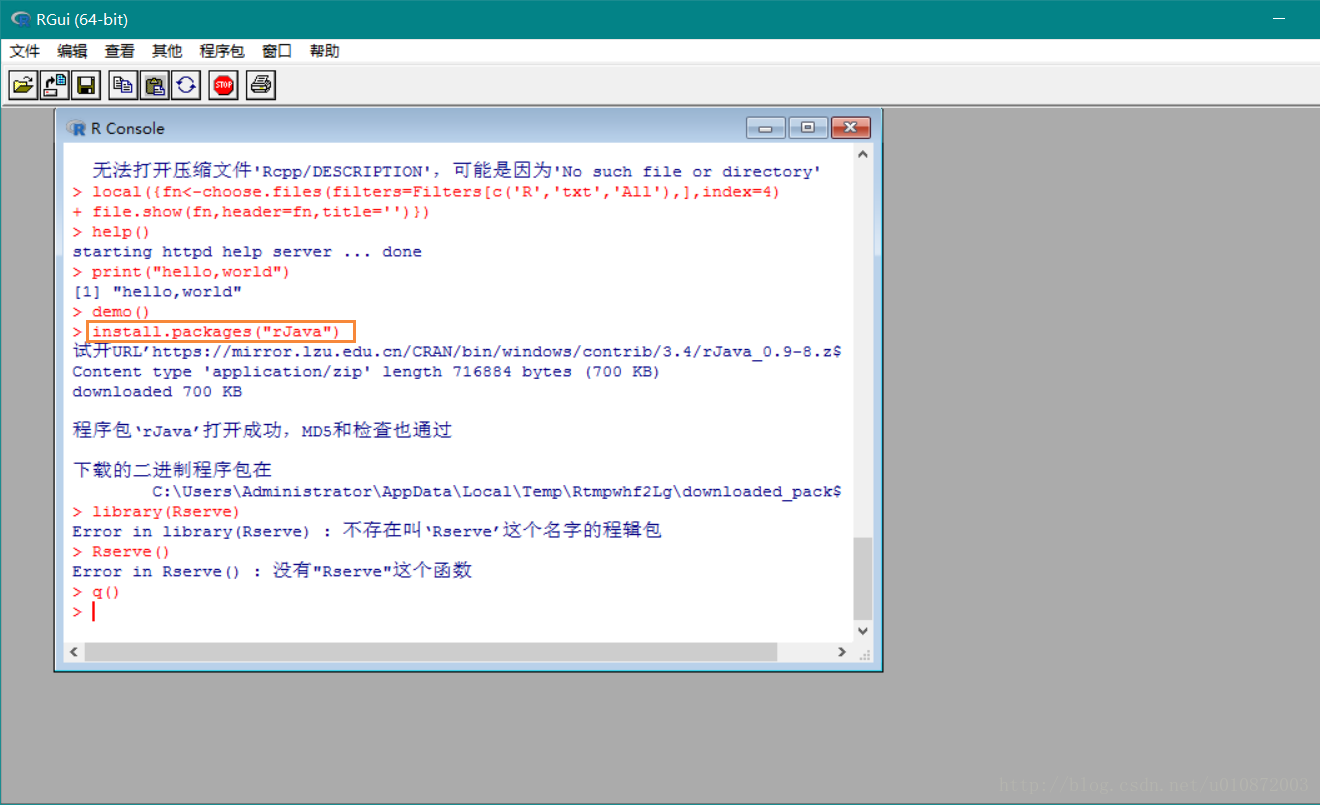This screenshot has width=1320, height=805.
Task: Click the Copy toolbar icon
Action: [123, 85]
